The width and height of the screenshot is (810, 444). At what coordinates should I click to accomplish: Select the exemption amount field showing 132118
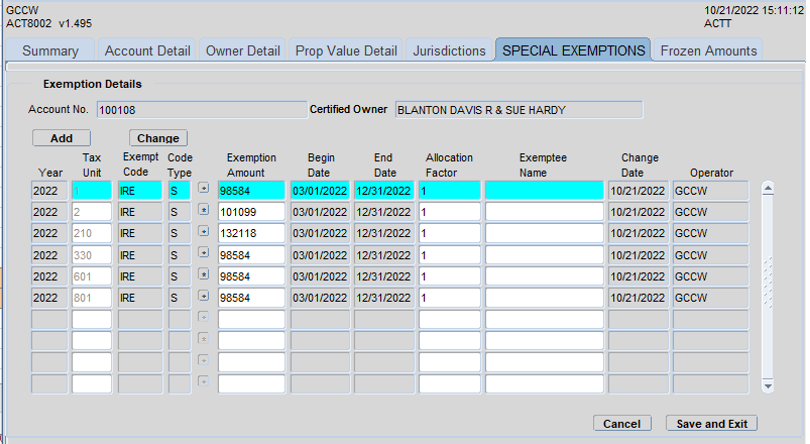click(251, 233)
